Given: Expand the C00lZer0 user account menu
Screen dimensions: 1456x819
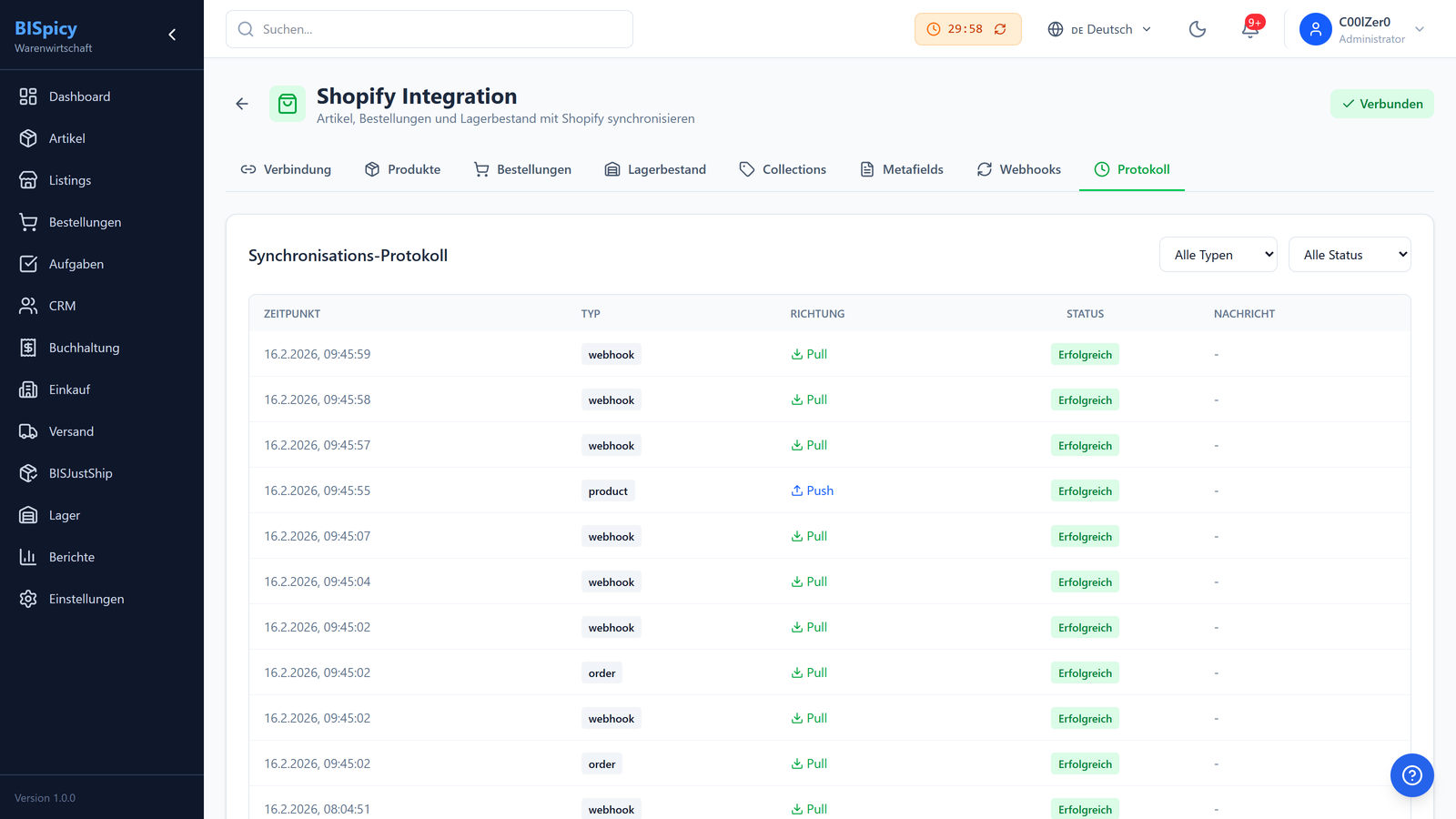Looking at the screenshot, I should [x=1362, y=29].
